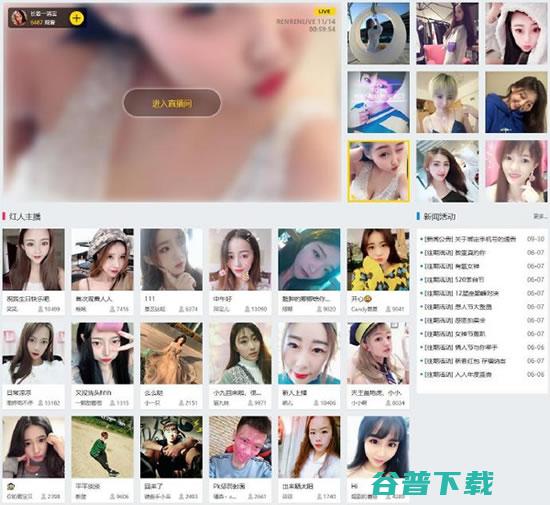Select the yellow-bordered highlighted thumbnail

tap(378, 171)
